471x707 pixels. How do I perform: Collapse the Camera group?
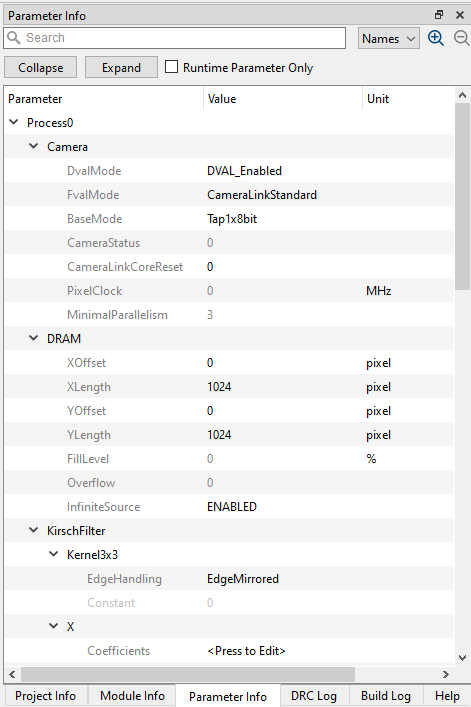click(x=34, y=146)
